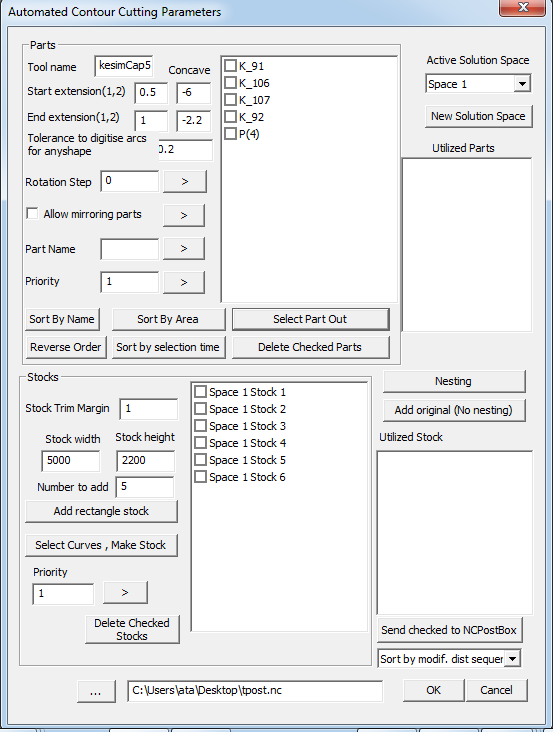Tick Space 1 Stock 3 checkbox

(x=200, y=426)
